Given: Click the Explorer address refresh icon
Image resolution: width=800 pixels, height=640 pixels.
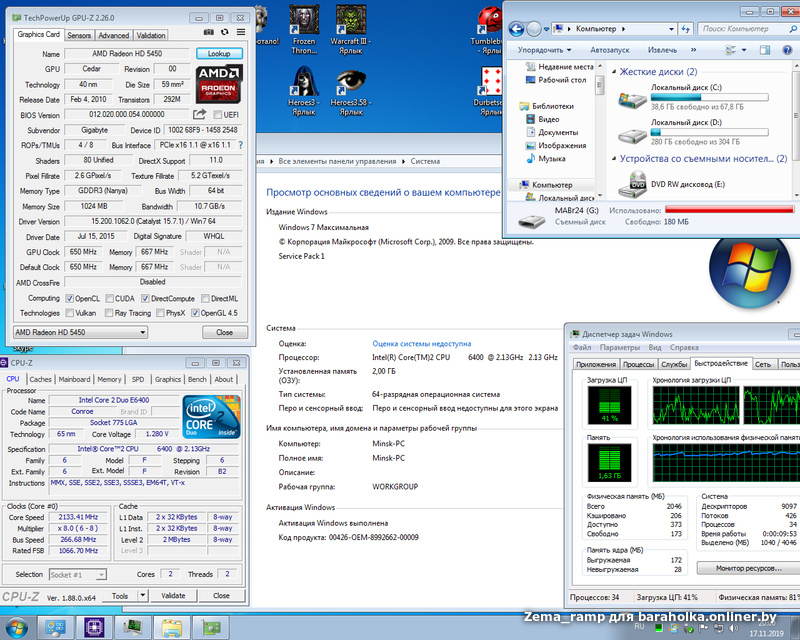Looking at the screenshot, I should pyautogui.click(x=686, y=29).
